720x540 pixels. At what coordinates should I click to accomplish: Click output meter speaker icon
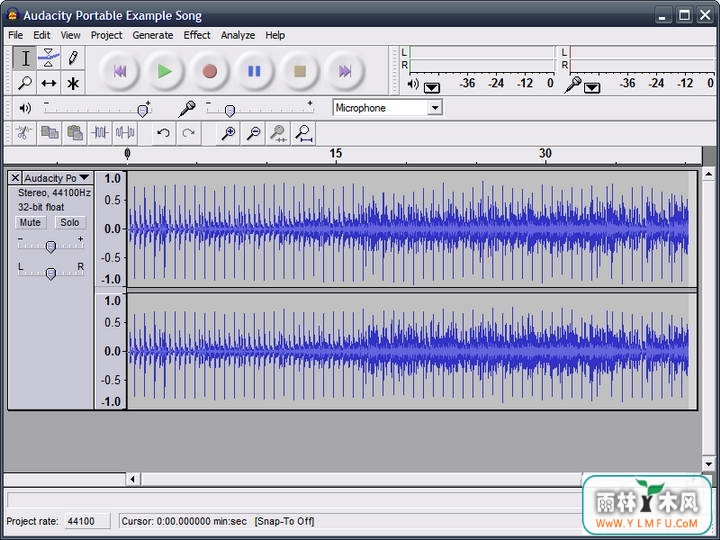(413, 84)
